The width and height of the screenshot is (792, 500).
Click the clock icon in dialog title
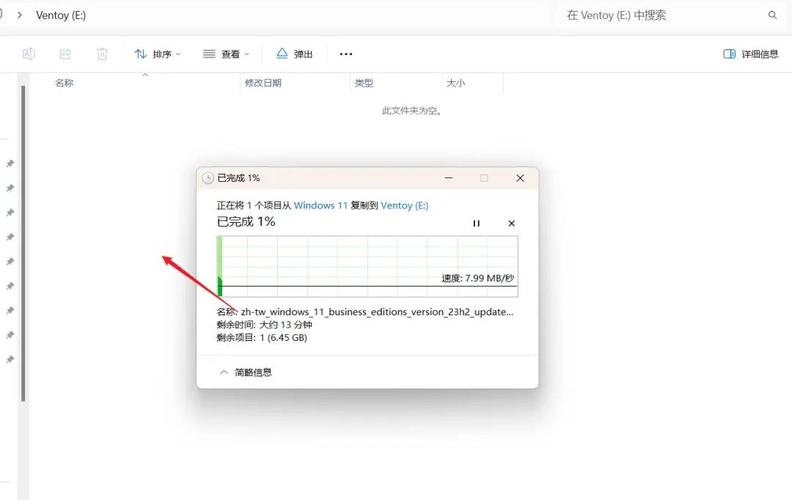pos(208,178)
